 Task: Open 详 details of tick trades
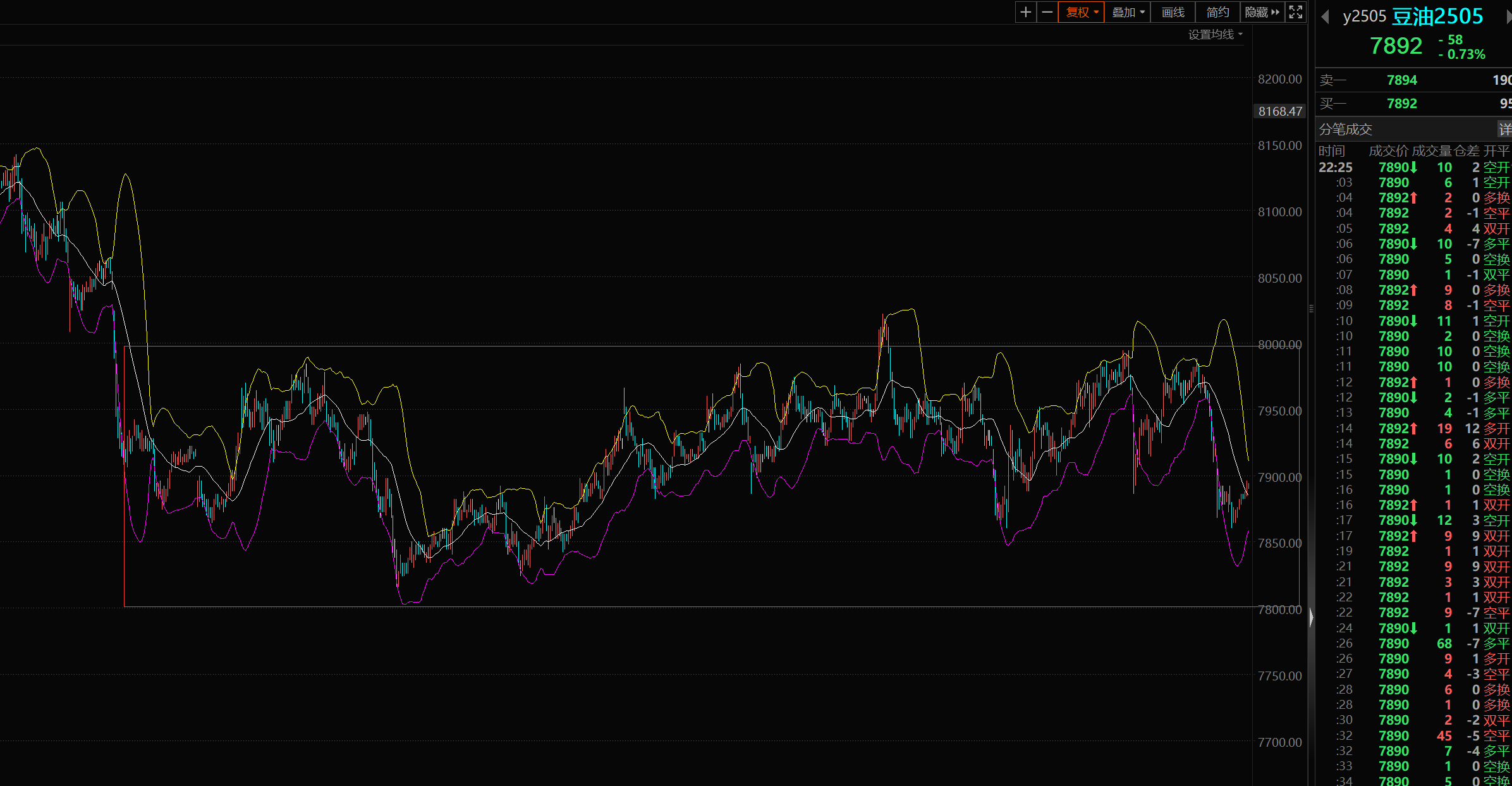click(1504, 130)
